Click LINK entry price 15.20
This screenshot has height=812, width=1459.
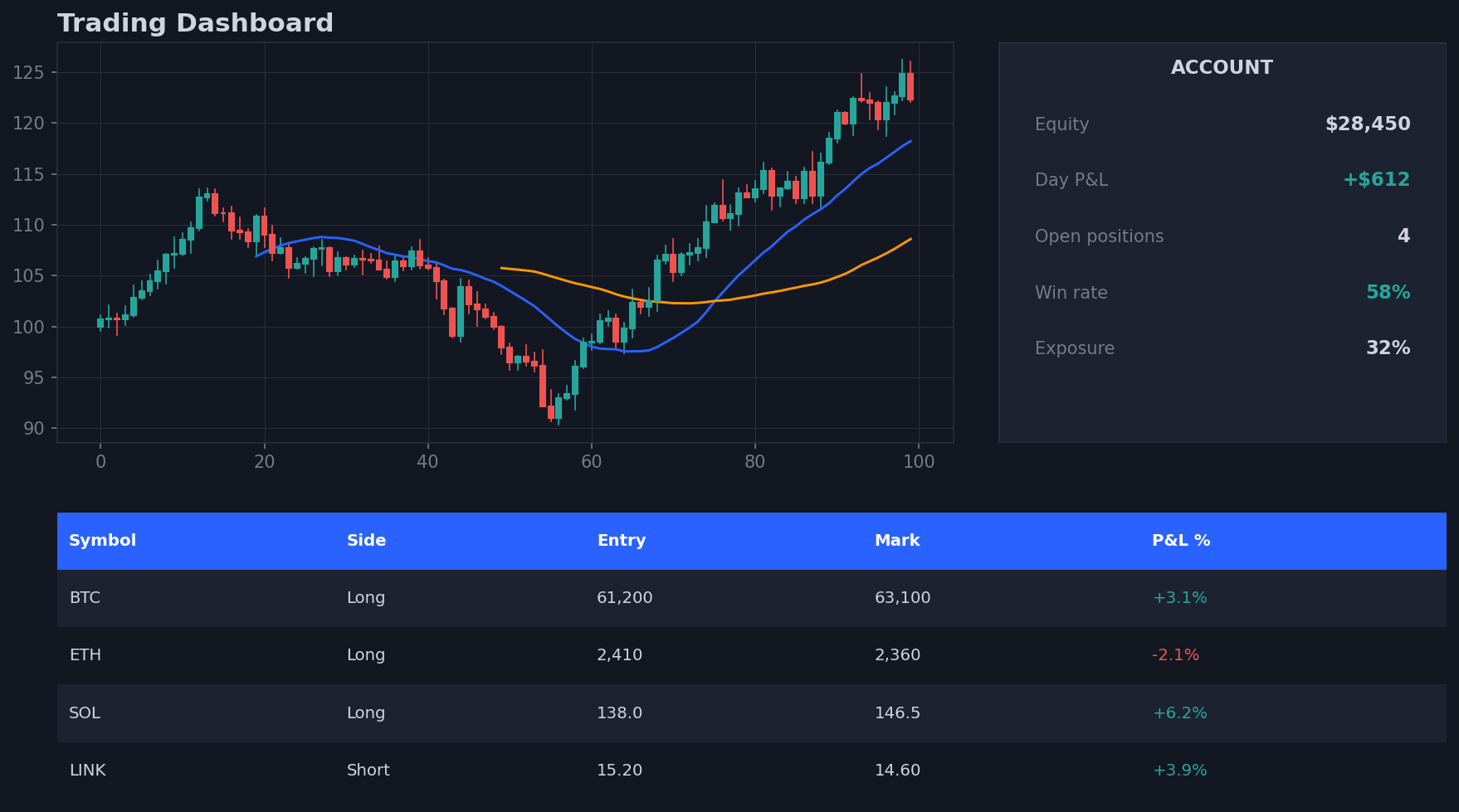coord(619,771)
